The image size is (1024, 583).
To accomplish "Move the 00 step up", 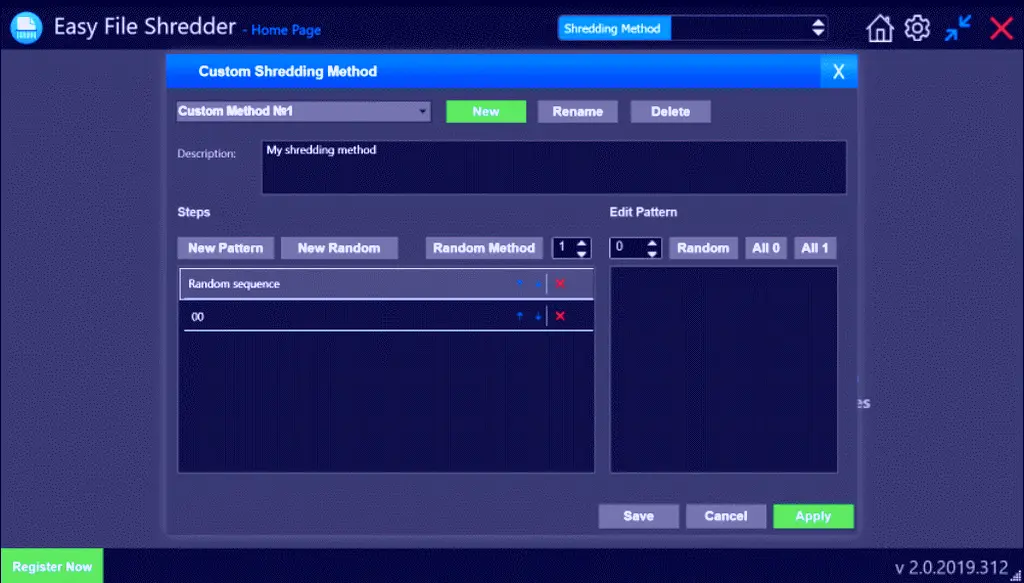I will [520, 317].
